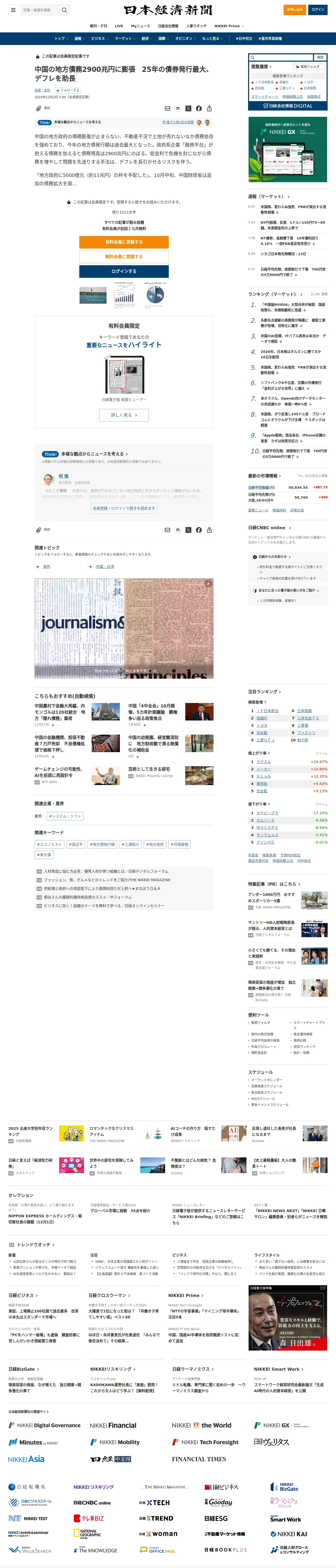Viewport: 336px width, 1568px height.
Task: Share article by email, top share row
Action: coord(168,108)
